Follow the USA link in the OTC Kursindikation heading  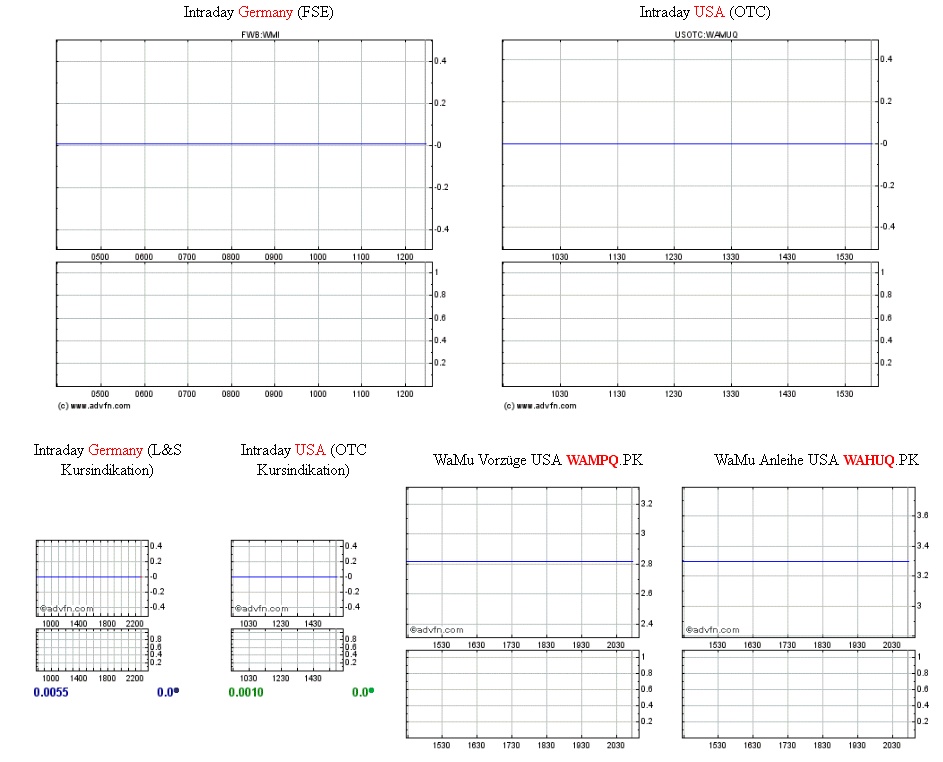coord(310,450)
